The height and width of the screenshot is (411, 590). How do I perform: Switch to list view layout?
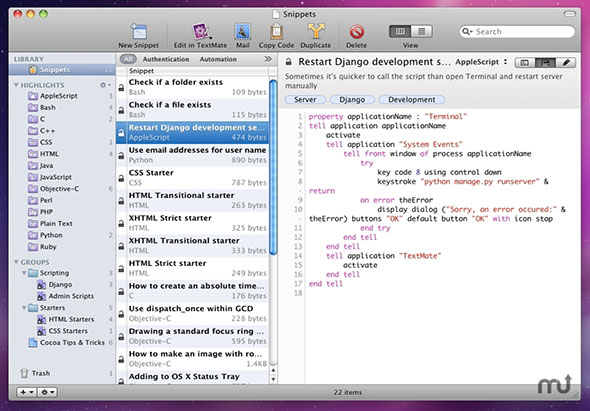[421, 31]
